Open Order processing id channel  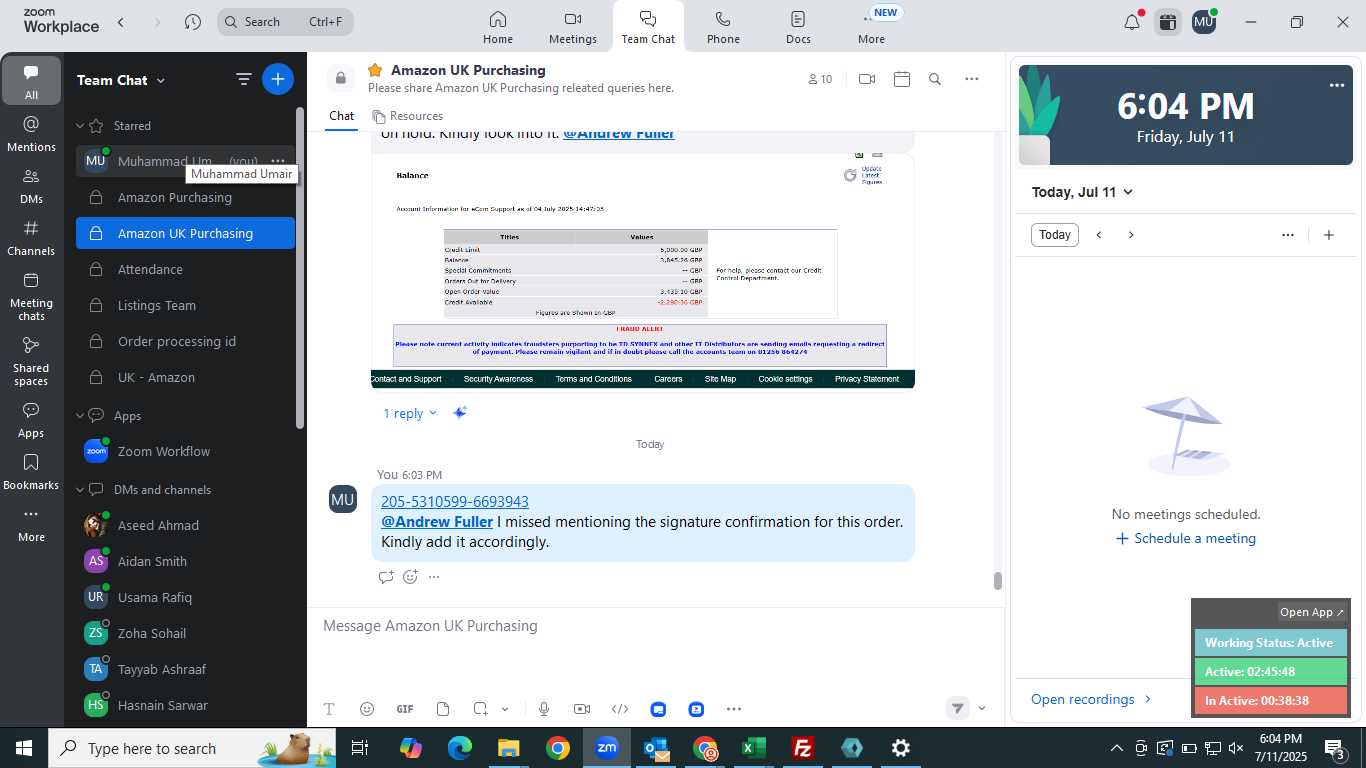point(185,341)
